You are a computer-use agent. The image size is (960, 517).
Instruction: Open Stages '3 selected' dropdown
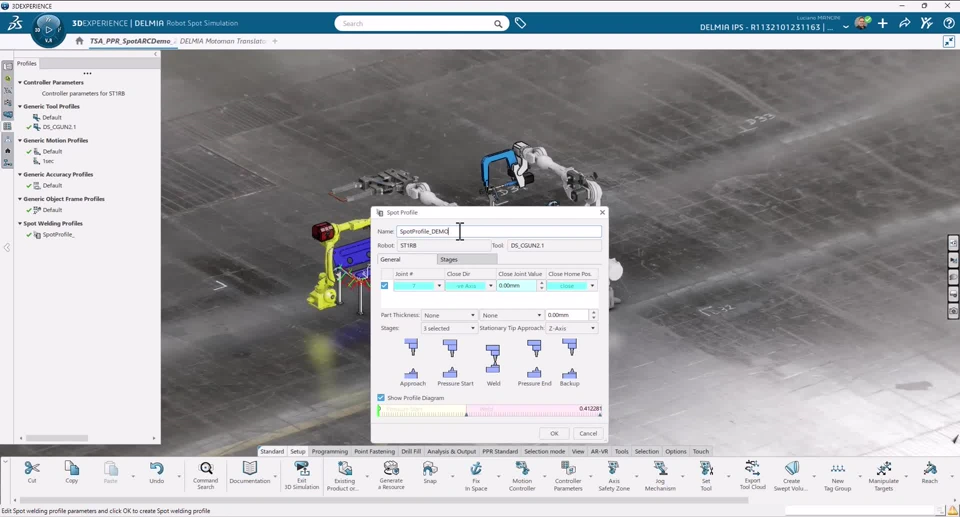click(449, 328)
